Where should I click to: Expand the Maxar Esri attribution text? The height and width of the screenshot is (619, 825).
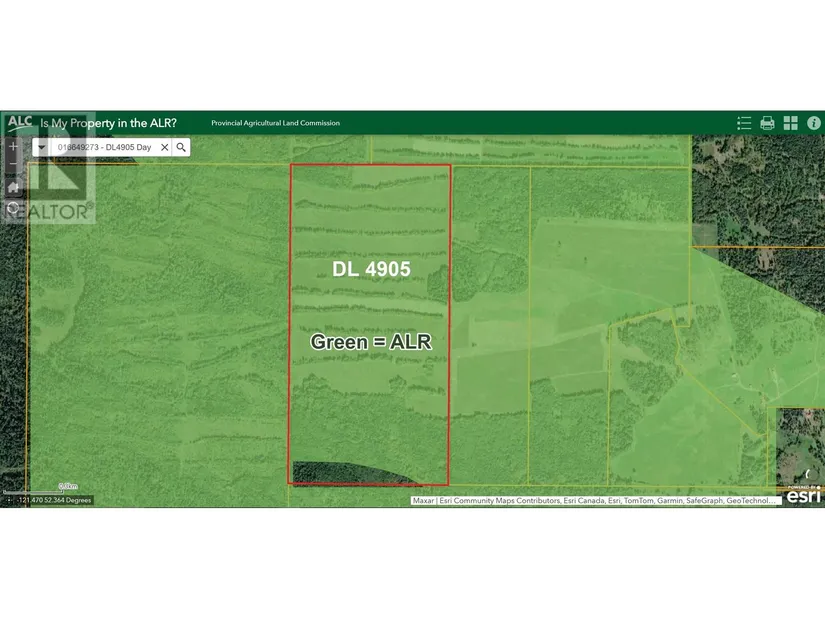pyautogui.click(x=594, y=501)
